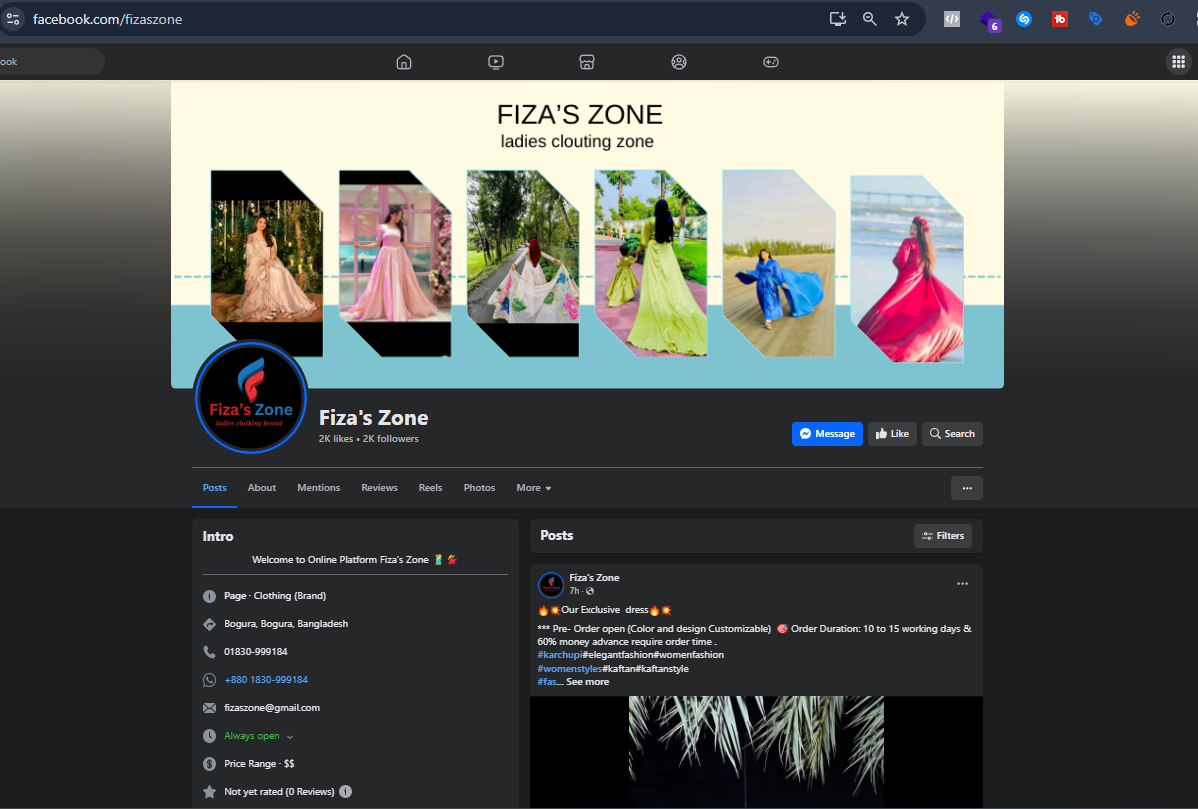Open the Facebook menu grid icon
Image resolution: width=1198 pixels, height=809 pixels.
coord(1178,62)
